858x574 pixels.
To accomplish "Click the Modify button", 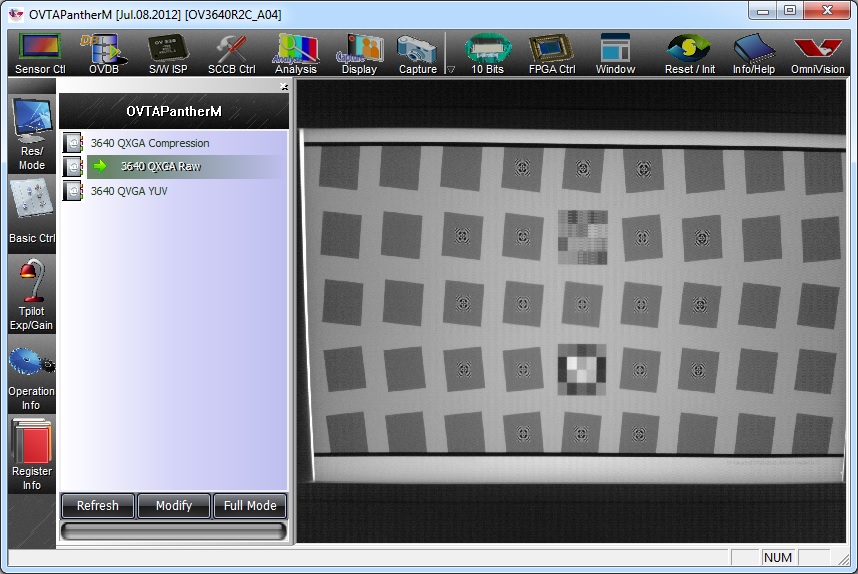I will (174, 506).
